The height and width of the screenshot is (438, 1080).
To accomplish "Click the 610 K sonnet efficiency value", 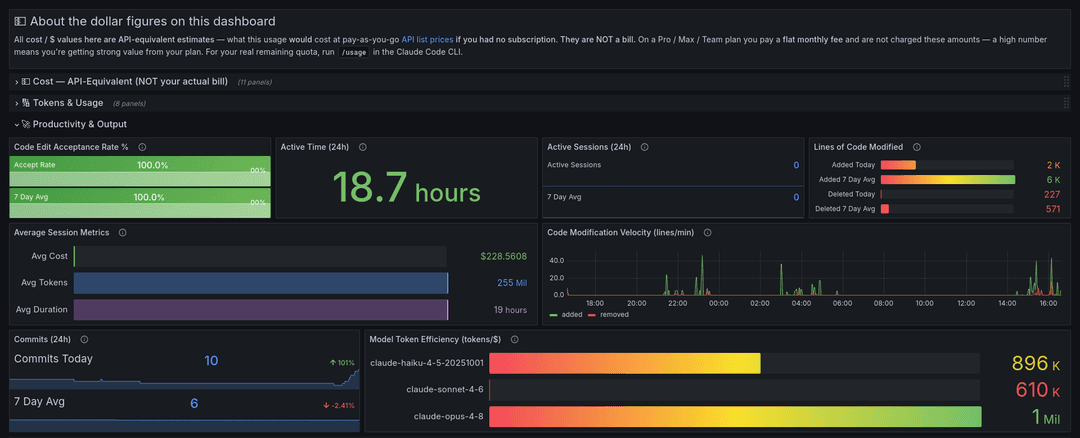I will click(1037, 390).
